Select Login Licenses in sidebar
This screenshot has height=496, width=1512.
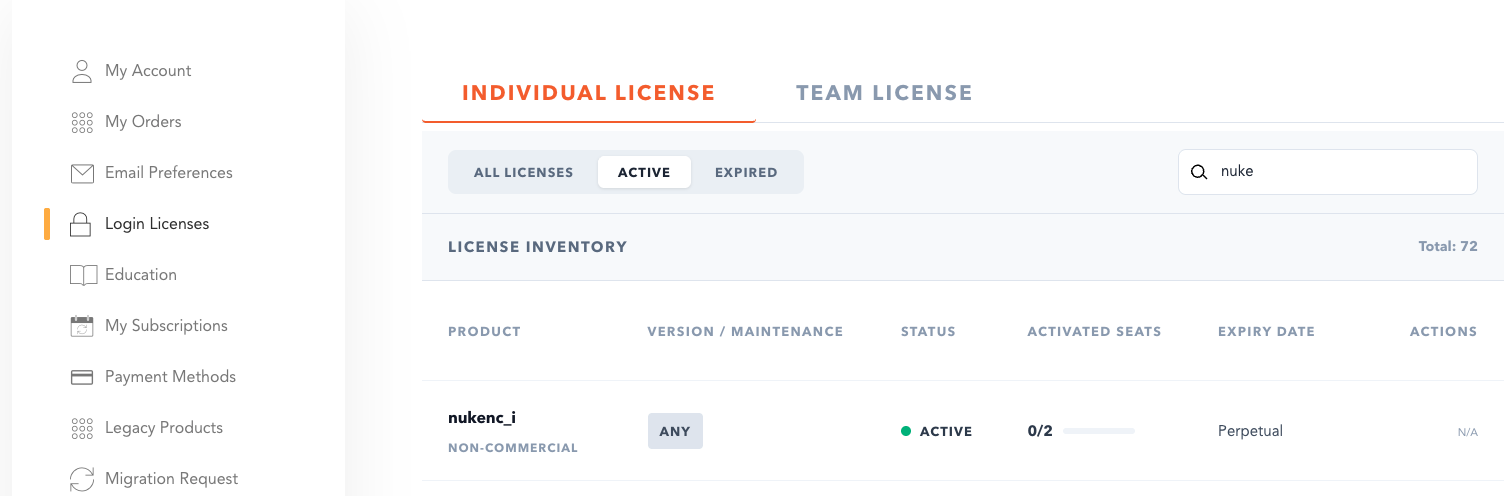tap(157, 224)
